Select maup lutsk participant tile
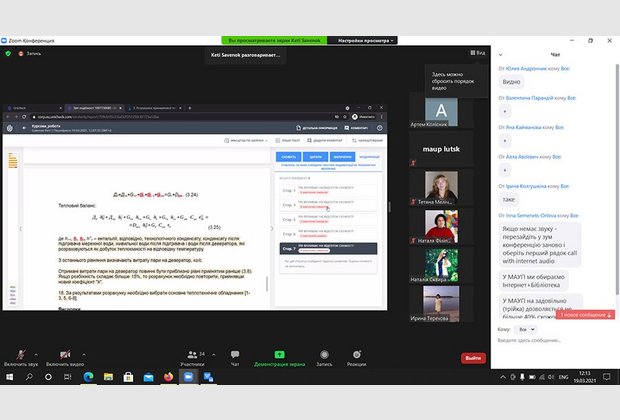 point(441,149)
